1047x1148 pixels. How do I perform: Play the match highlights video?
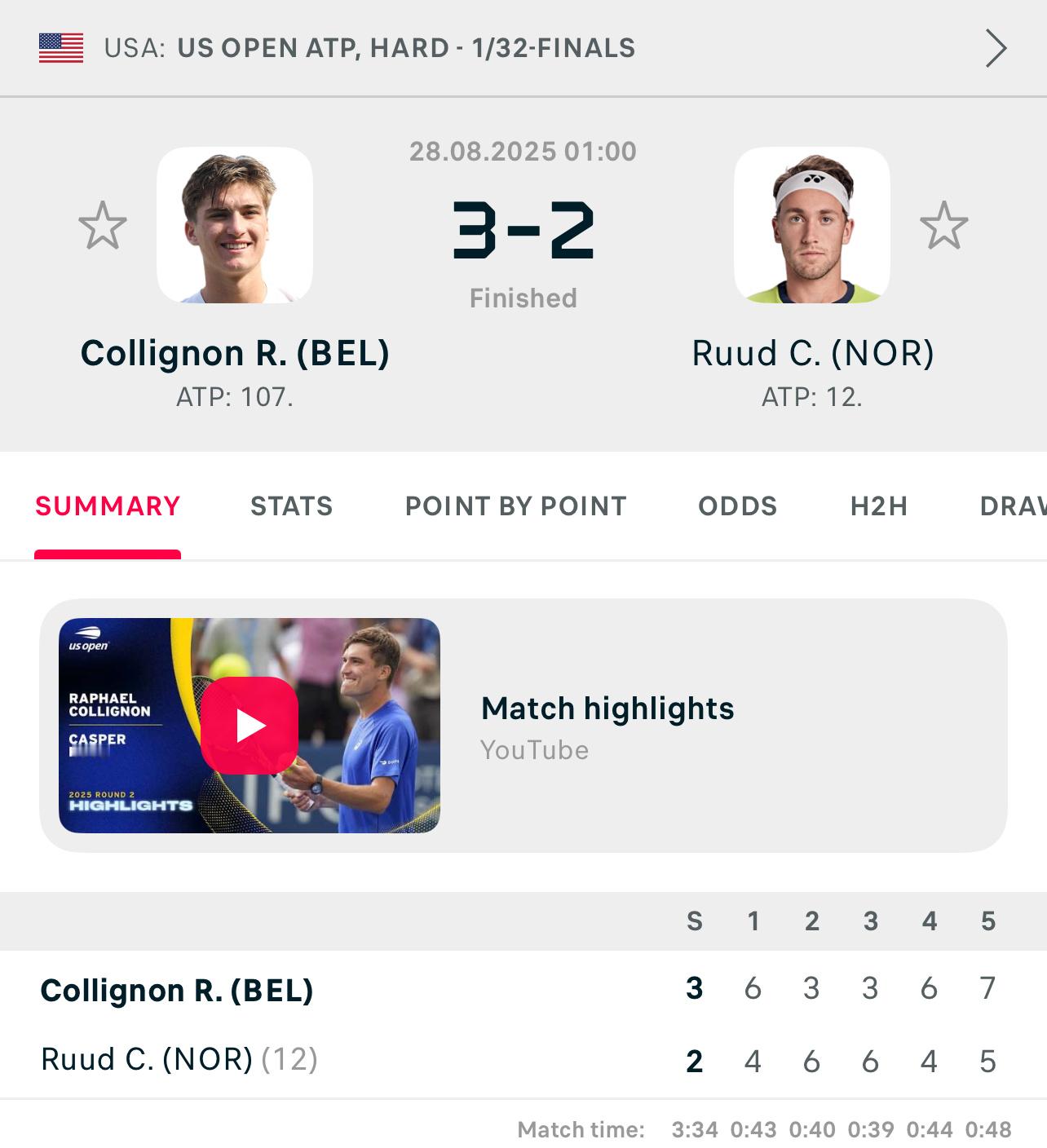point(250,725)
